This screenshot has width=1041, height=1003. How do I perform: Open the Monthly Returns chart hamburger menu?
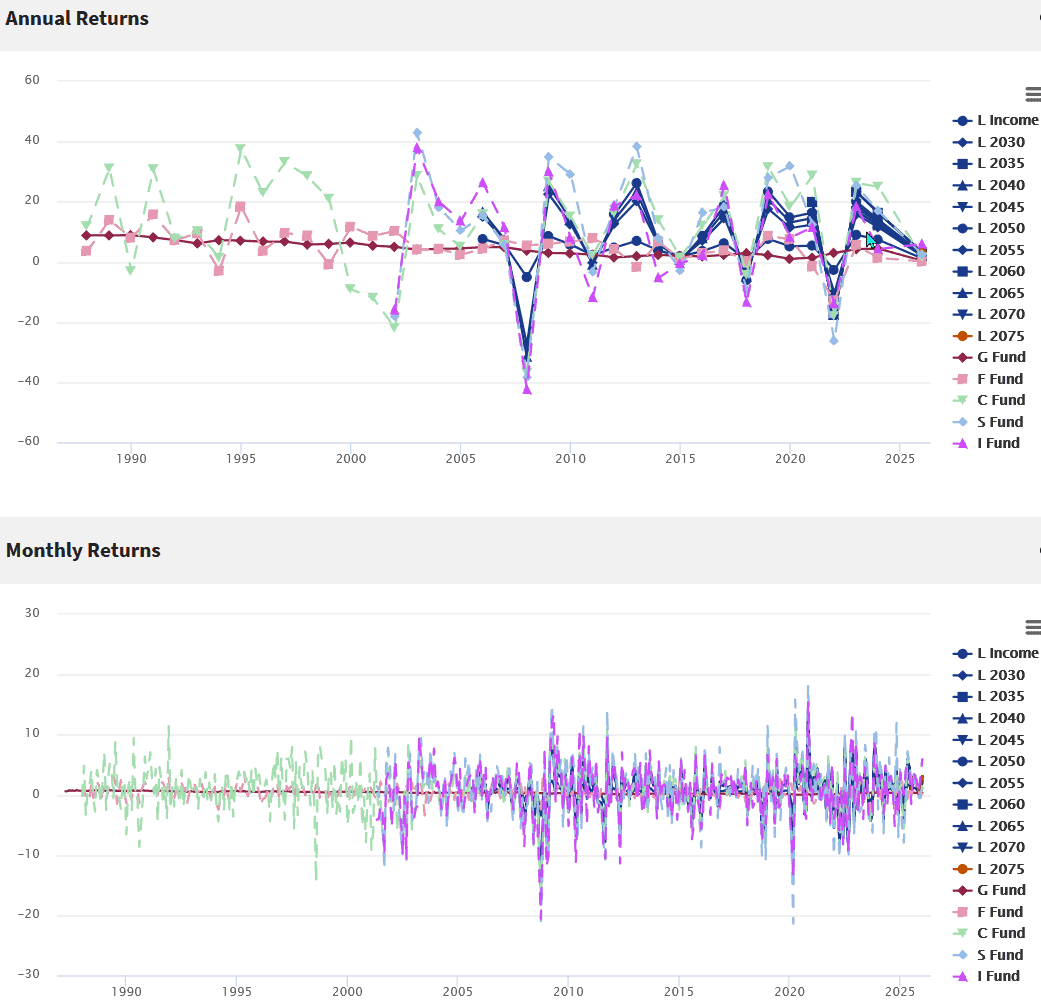click(x=1032, y=627)
